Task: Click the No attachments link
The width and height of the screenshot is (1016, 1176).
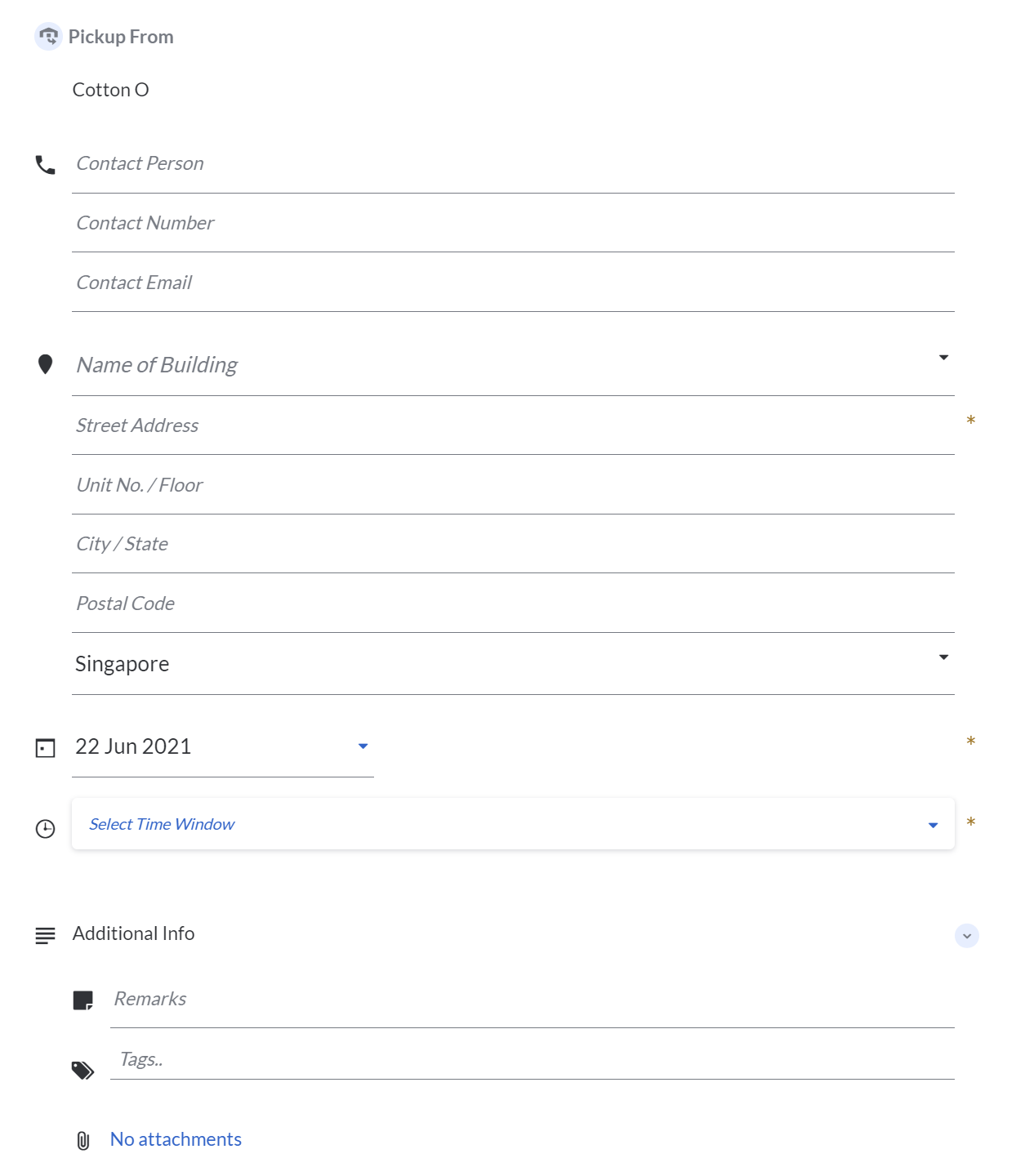Action: (x=176, y=1139)
